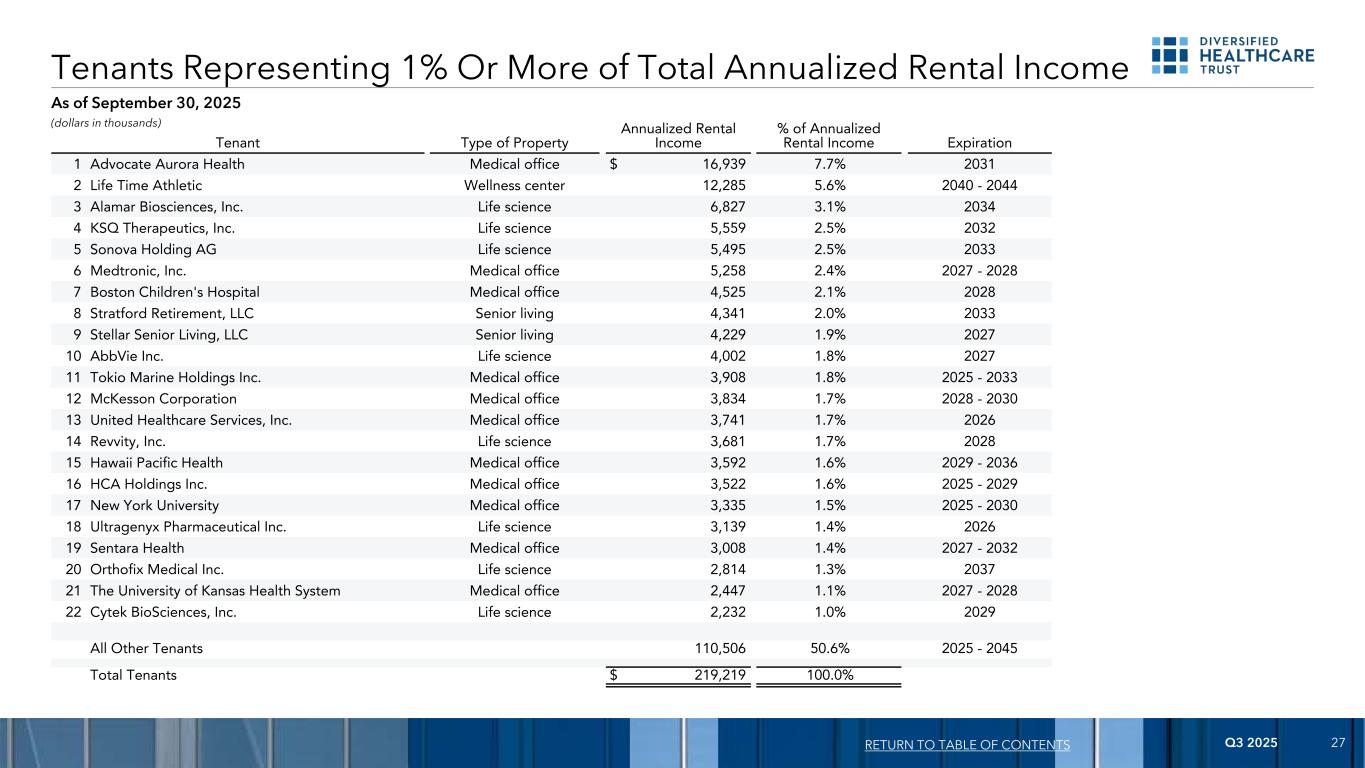
Task: Click page number 27 in the footer
Action: click(x=1338, y=744)
